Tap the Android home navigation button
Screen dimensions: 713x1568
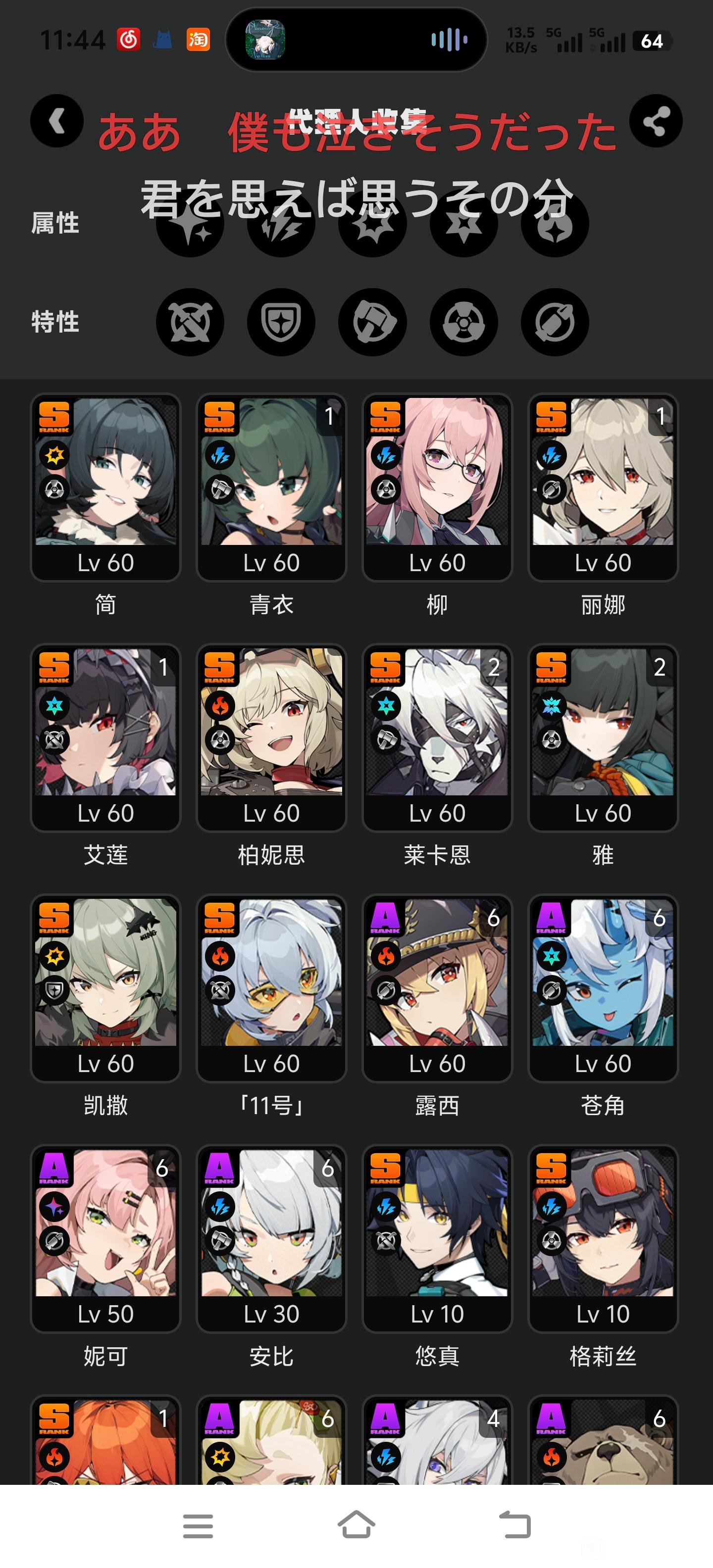click(x=356, y=1525)
